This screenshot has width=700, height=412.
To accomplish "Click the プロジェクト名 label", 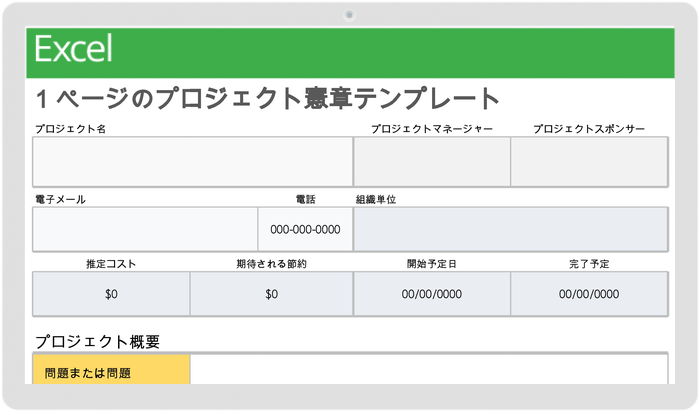I will [x=71, y=129].
